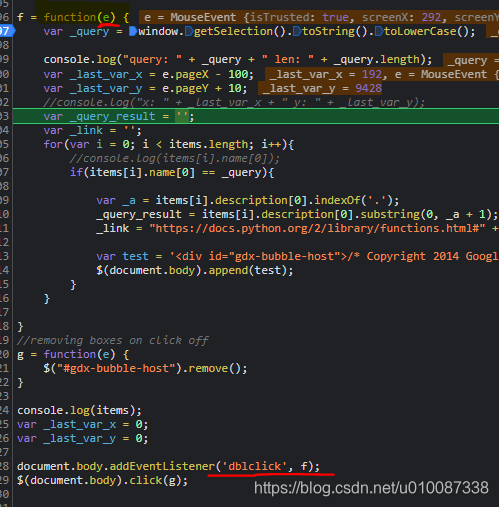The height and width of the screenshot is (507, 499).
Task: Click 'click' in $(document.body).click(g)
Action: tap(146, 480)
